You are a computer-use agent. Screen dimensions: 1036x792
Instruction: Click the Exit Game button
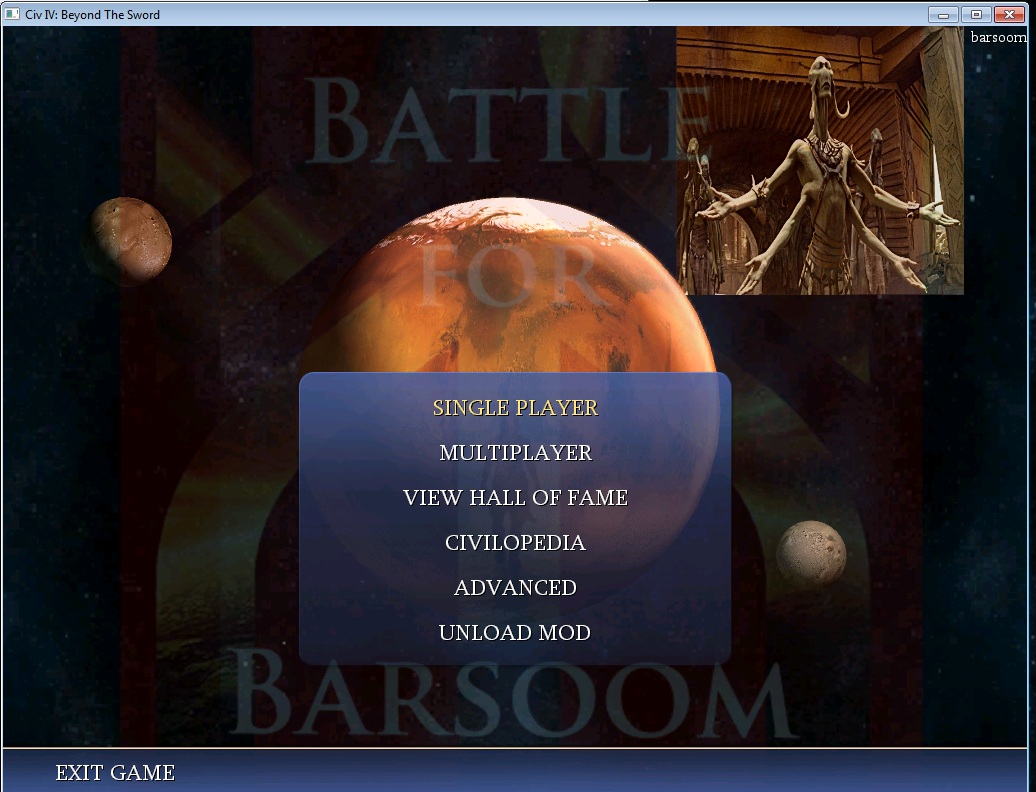pos(115,772)
